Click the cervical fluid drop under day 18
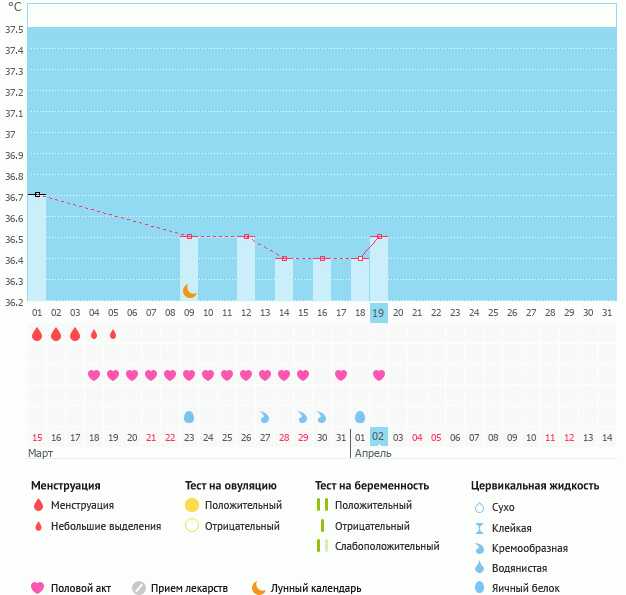Image resolution: width=626 pixels, height=595 pixels. click(x=360, y=416)
